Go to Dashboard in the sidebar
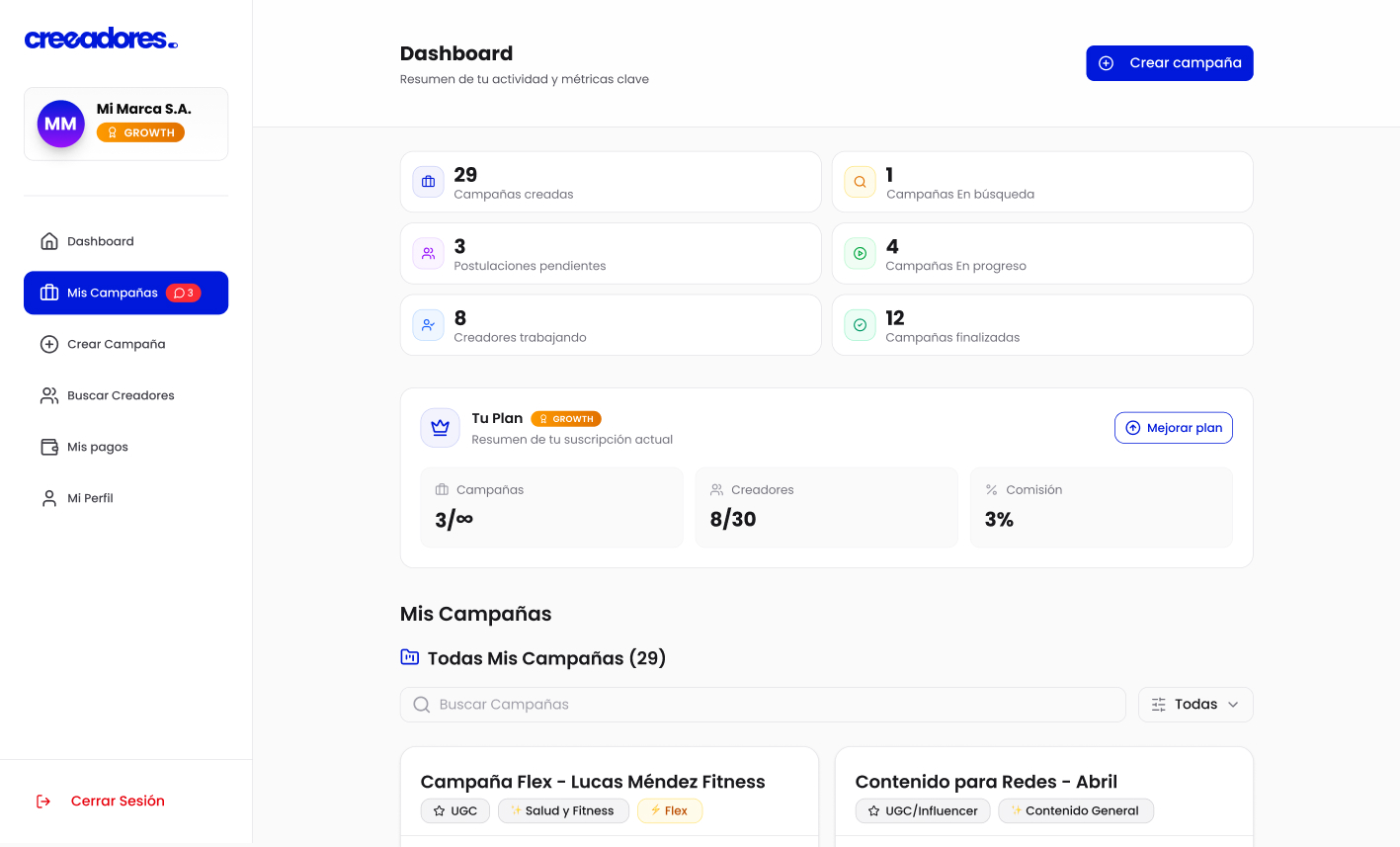 [x=100, y=241]
